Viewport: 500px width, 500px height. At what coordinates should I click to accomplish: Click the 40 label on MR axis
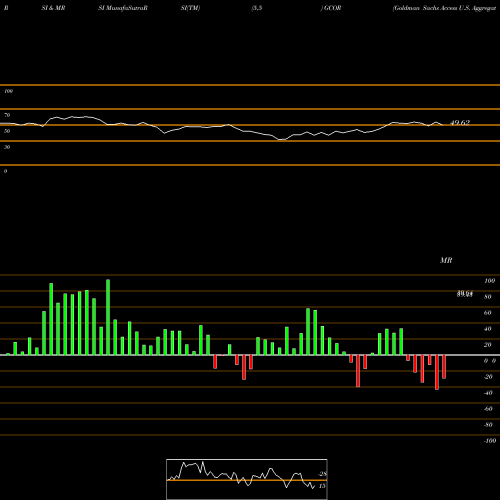point(488,329)
